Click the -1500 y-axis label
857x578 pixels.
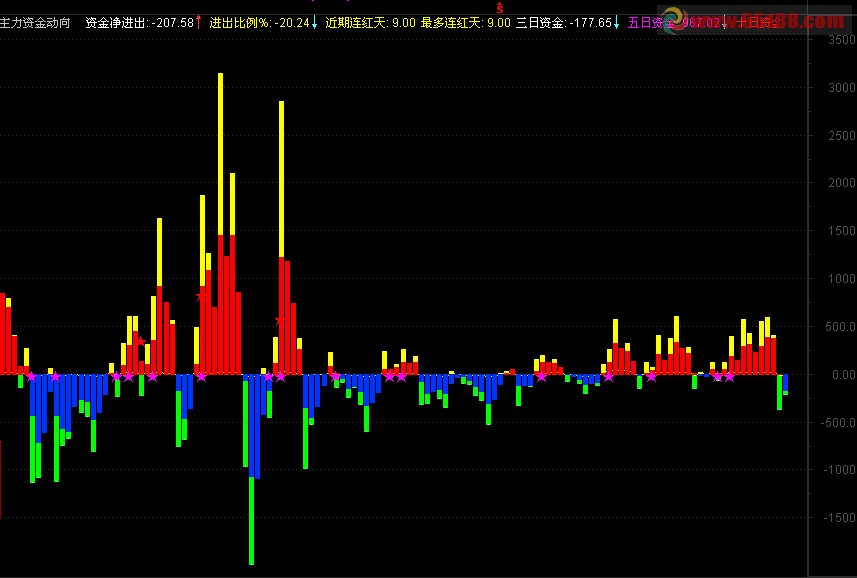coord(839,517)
